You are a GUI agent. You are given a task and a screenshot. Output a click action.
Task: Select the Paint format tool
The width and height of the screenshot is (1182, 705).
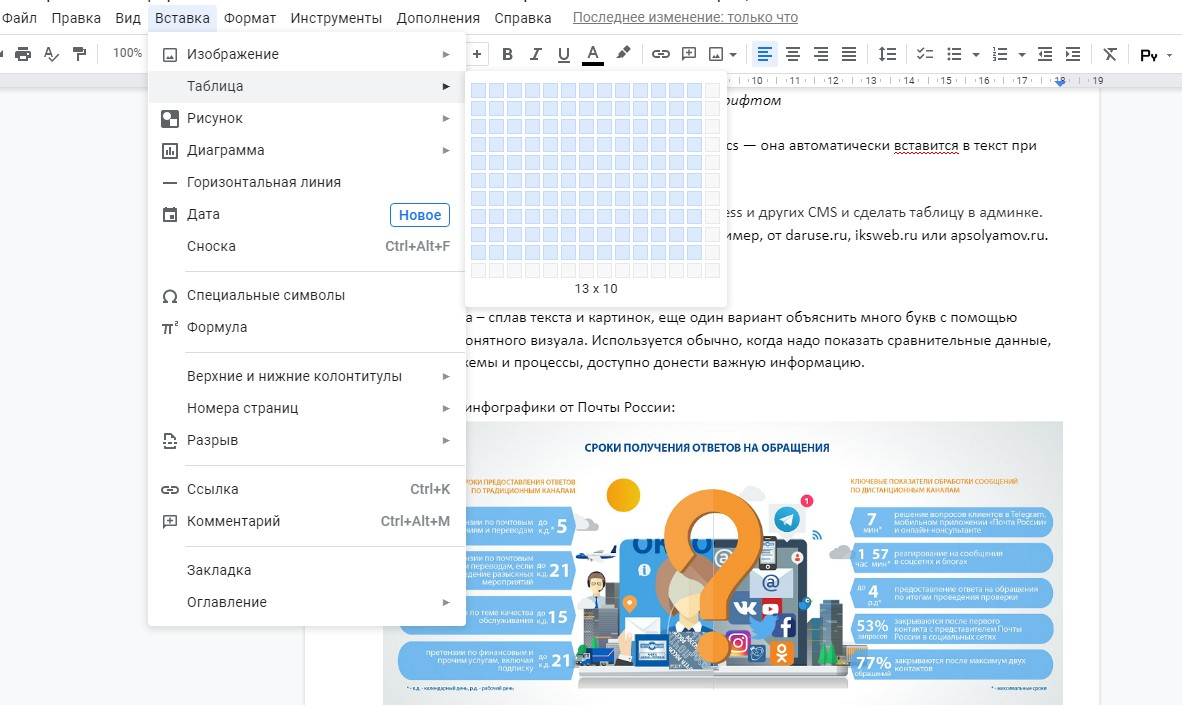(80, 54)
